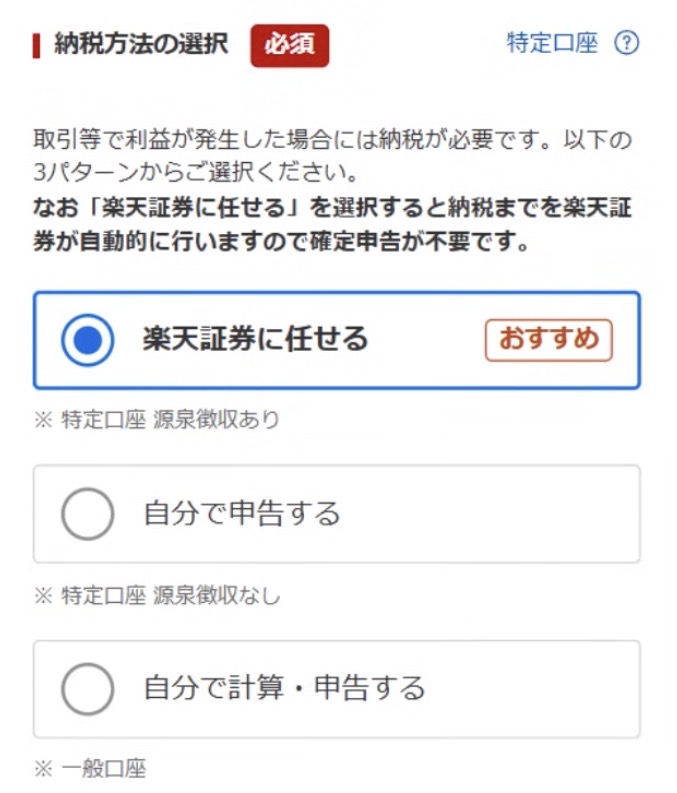The width and height of the screenshot is (677, 793).
Task: Click the おすすめ badge
Action: [548, 340]
